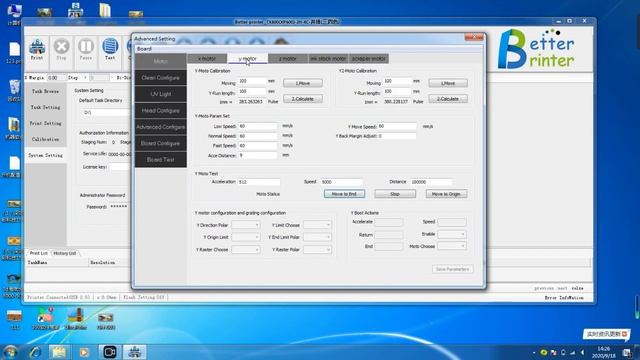Expand the Moto Choose dropdown
Viewport: 640px width, 360px height.
tap(452, 246)
